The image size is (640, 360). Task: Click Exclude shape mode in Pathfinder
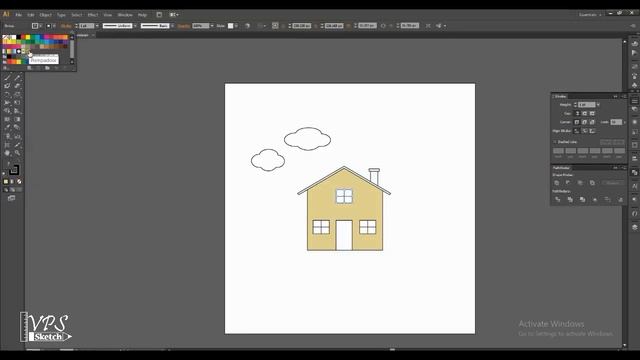pyautogui.click(x=592, y=183)
